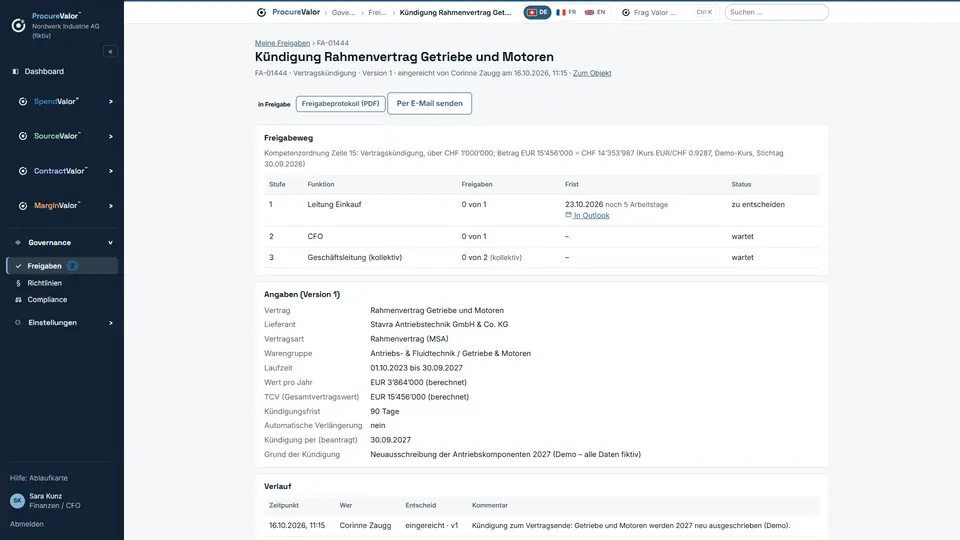Click the Leitung Einkauf row
Image resolution: width=960 pixels, height=540 pixels.
[542, 210]
